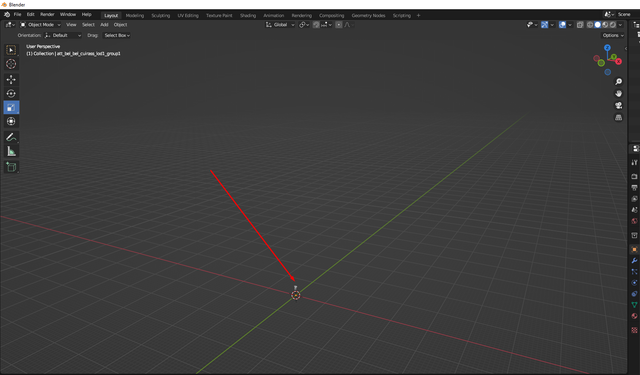Click the active Scale tool
640x375 pixels.
point(11,107)
